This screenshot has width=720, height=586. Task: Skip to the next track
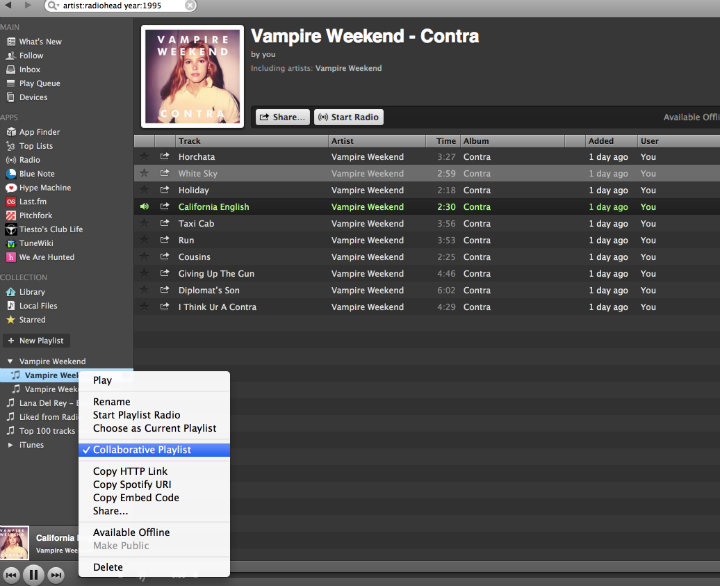(56, 575)
